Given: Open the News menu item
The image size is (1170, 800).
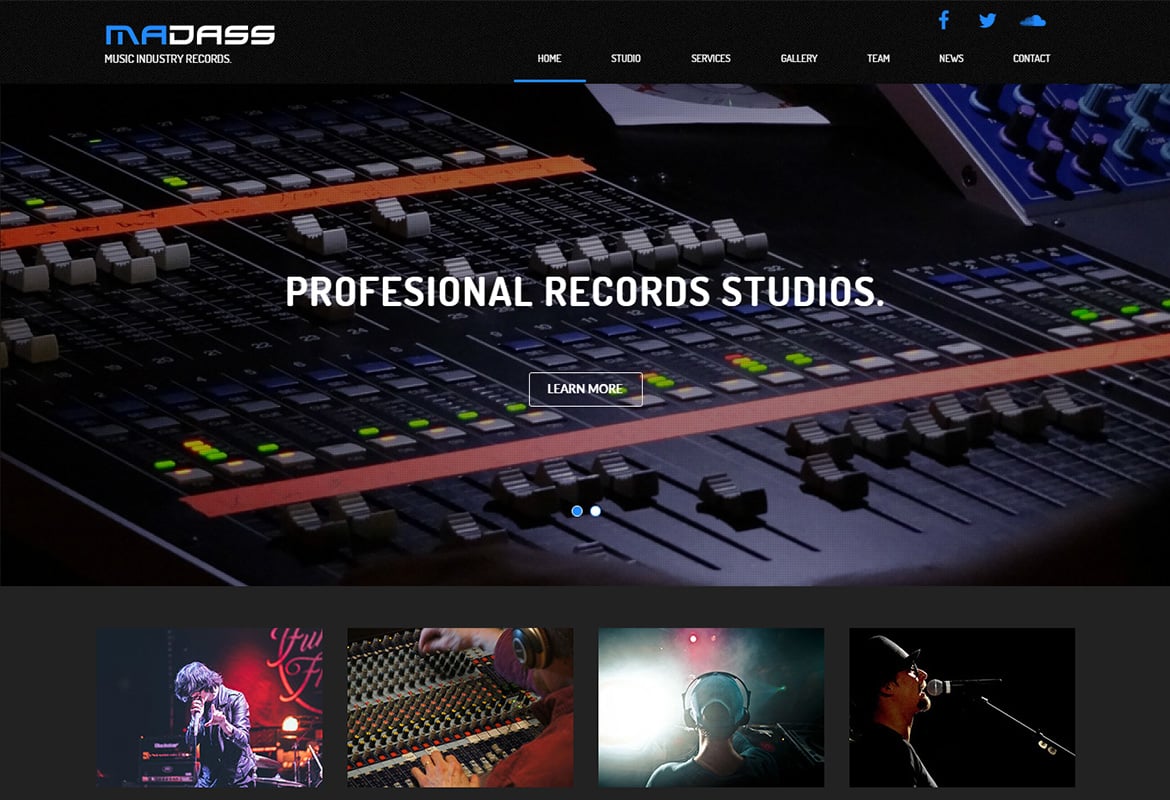Looking at the screenshot, I should 951,58.
